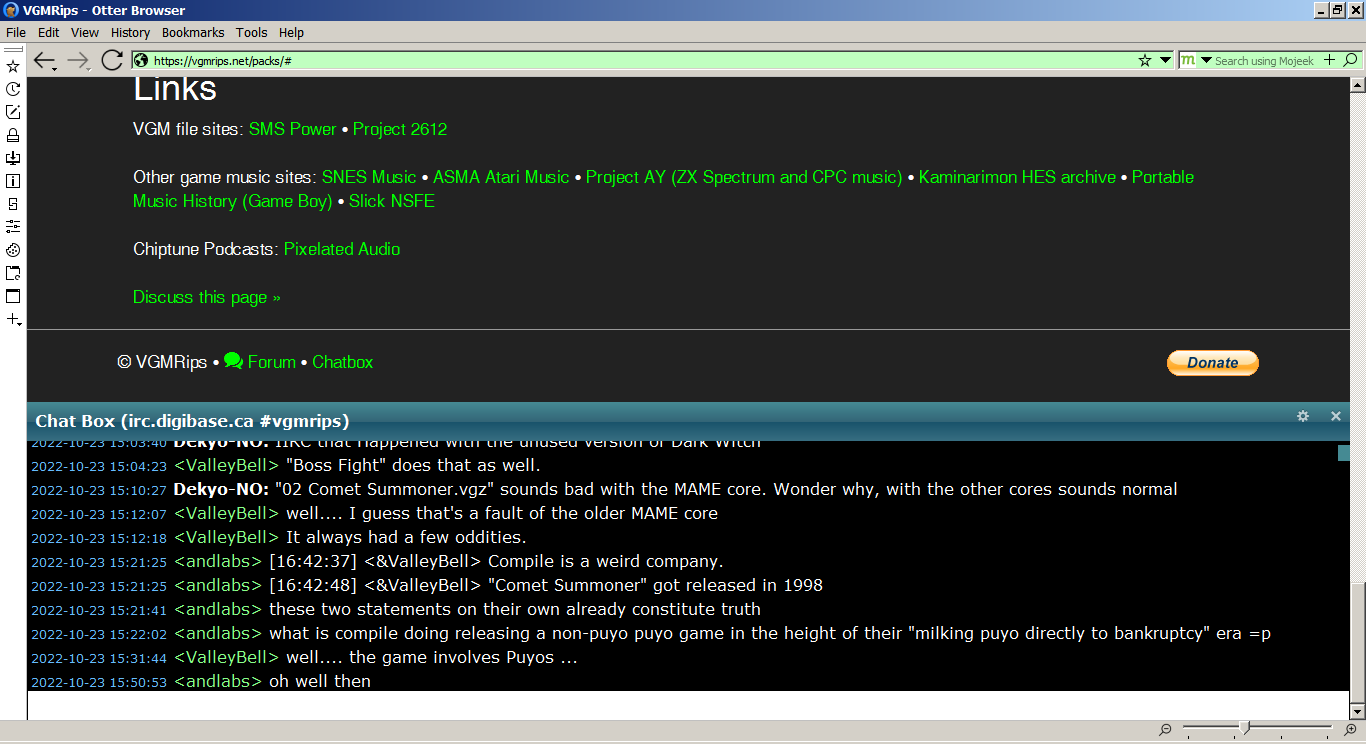Toggle bookmark star in address bar
1366x744 pixels.
click(1145, 61)
